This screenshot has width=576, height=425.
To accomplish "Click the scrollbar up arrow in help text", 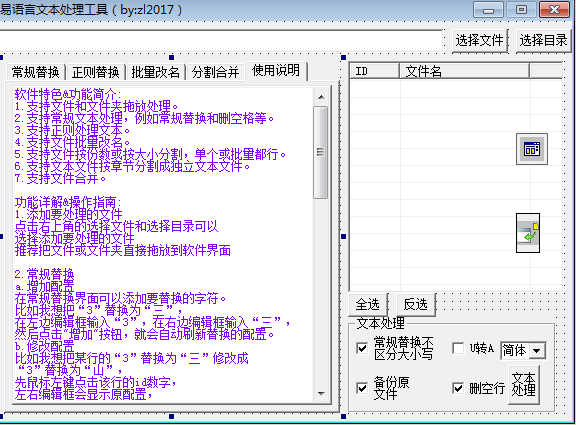I will click(x=321, y=97).
